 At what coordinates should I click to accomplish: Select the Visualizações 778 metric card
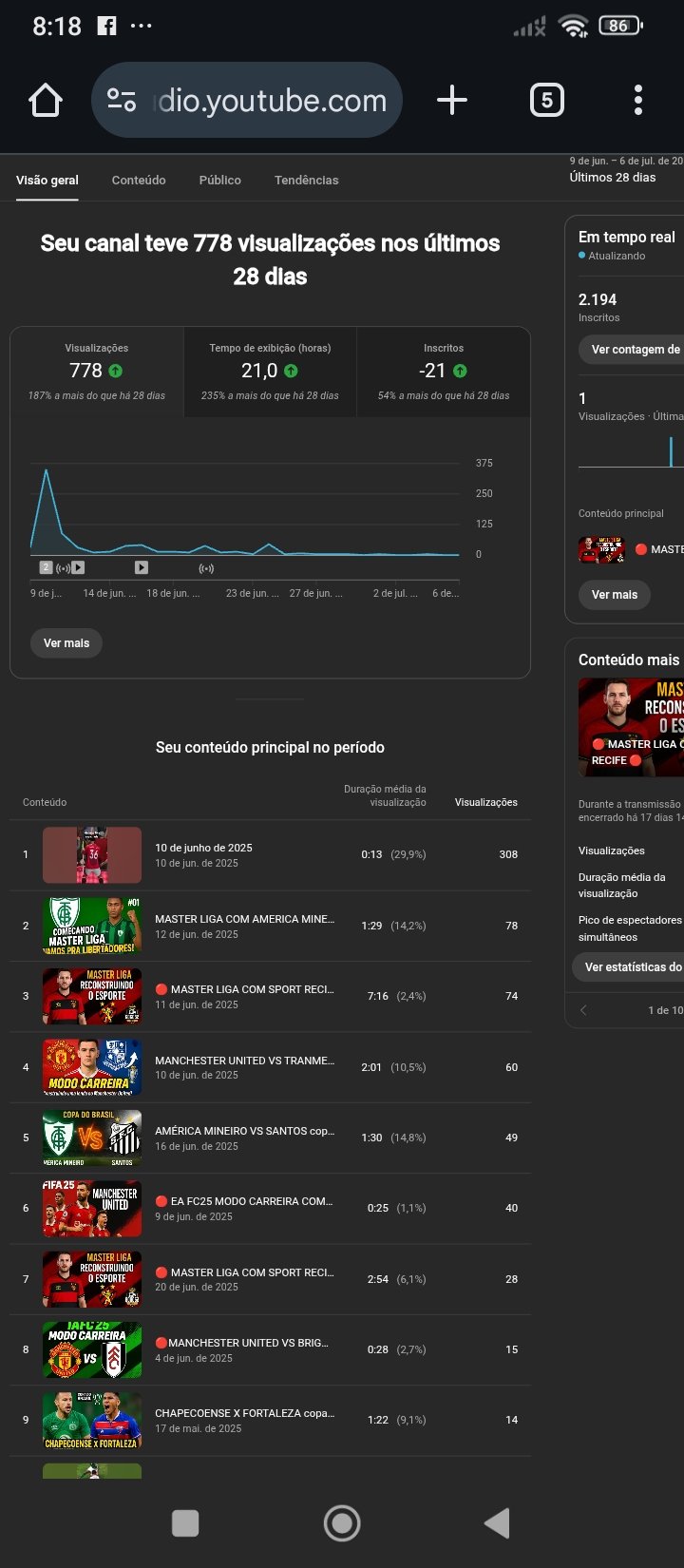coord(97,372)
